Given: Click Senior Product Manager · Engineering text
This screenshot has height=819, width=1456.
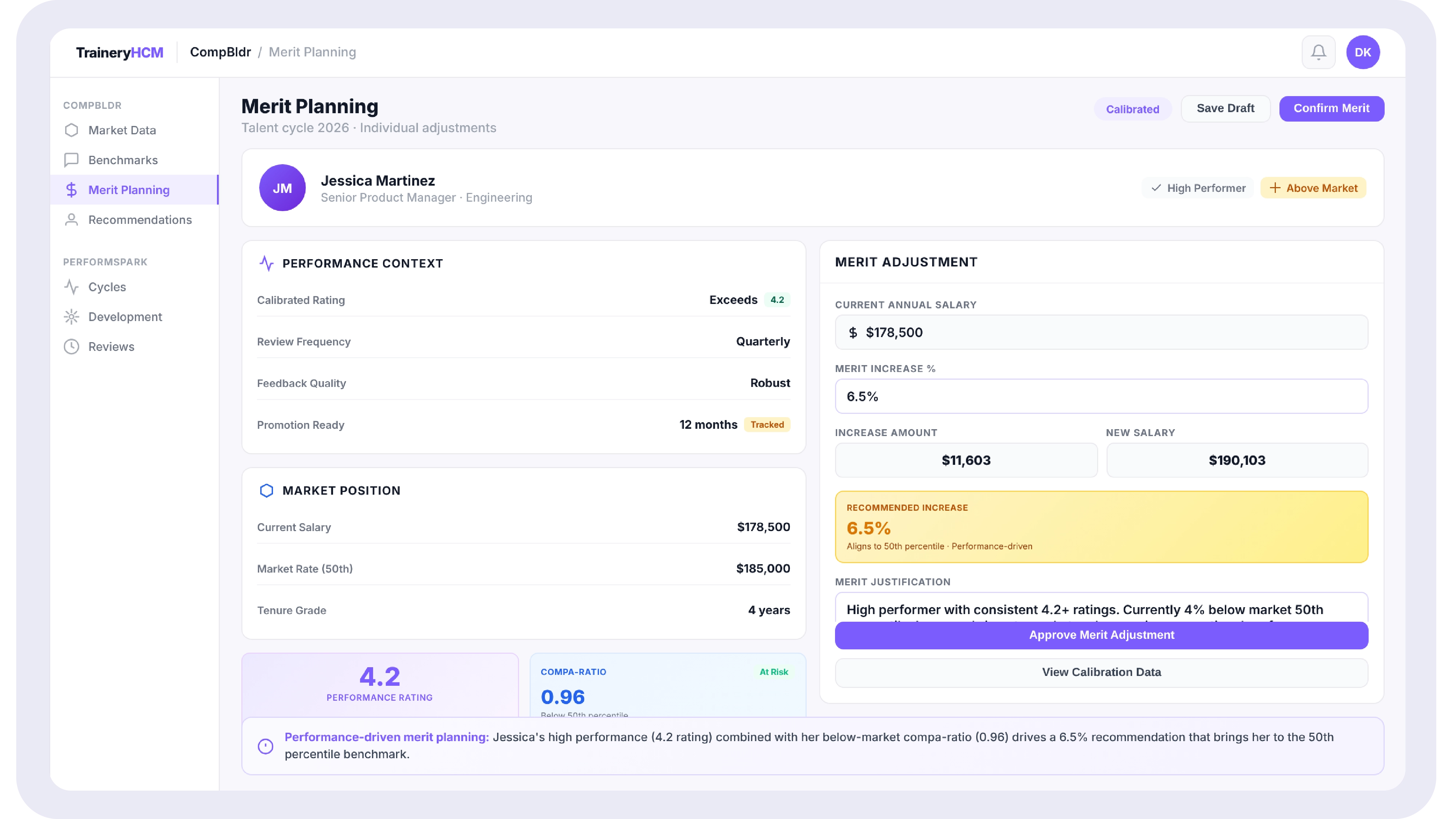Looking at the screenshot, I should [x=426, y=198].
